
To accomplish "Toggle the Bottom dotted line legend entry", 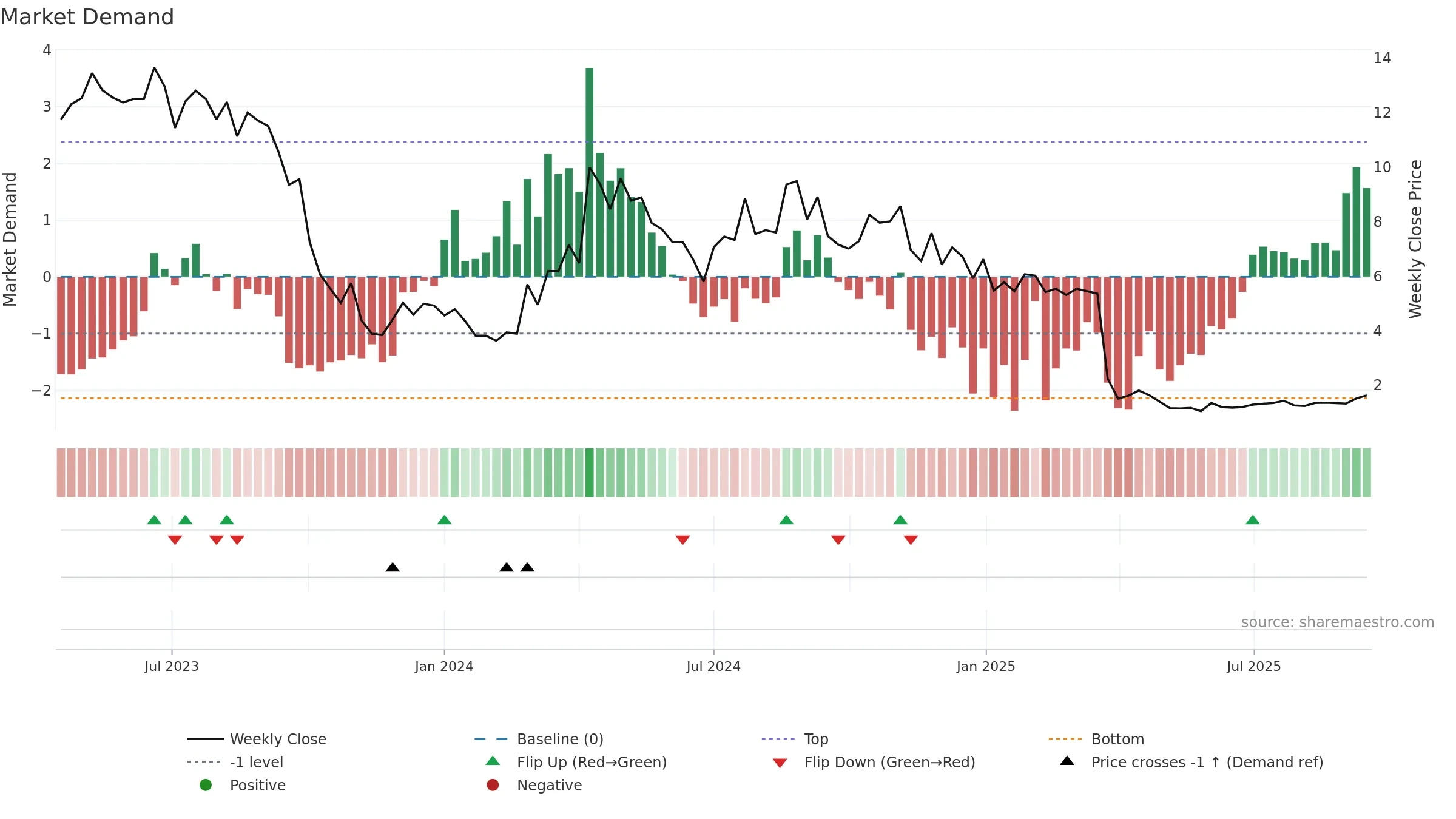I will (x=1096, y=739).
